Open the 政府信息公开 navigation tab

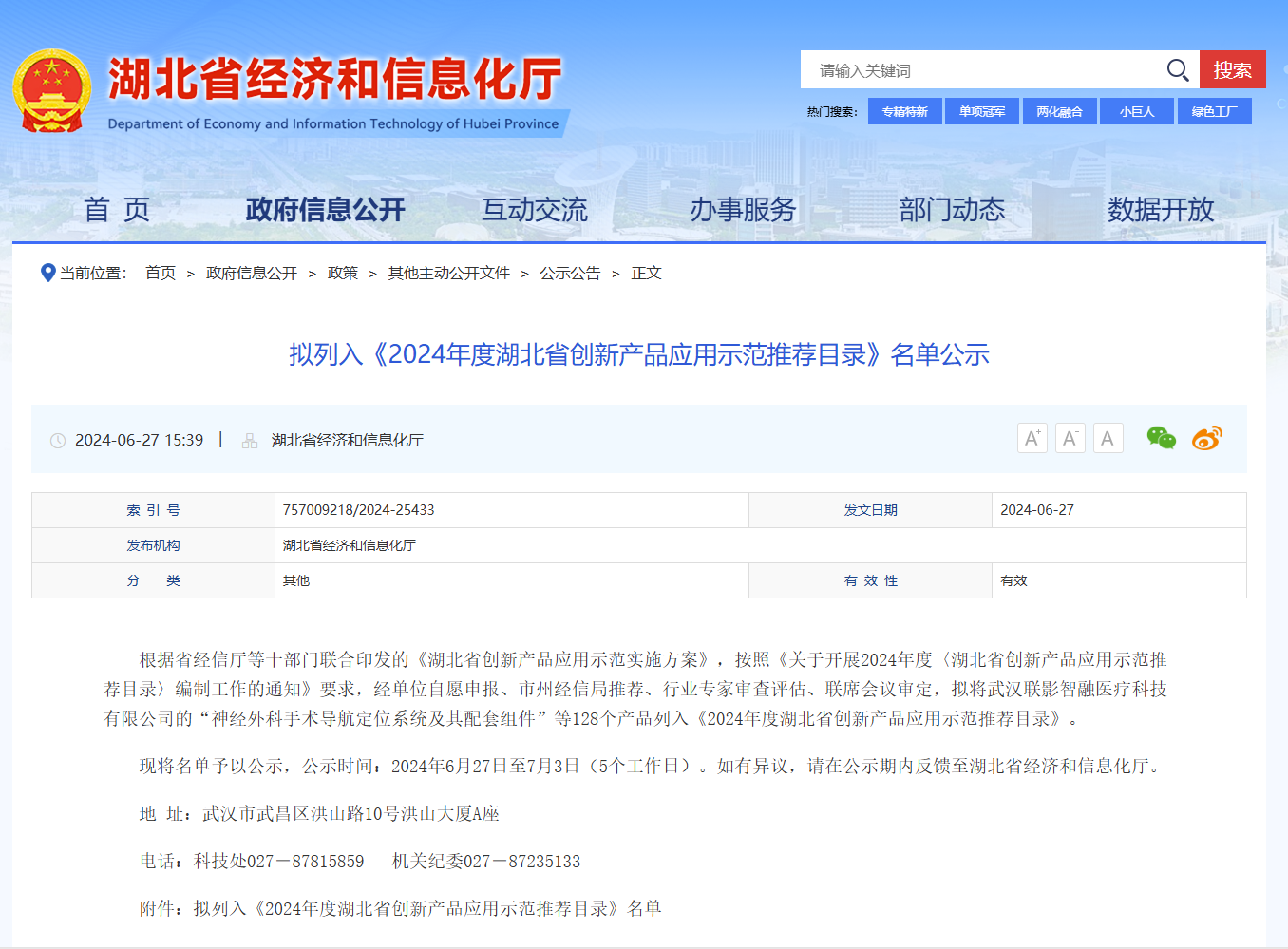tap(325, 210)
